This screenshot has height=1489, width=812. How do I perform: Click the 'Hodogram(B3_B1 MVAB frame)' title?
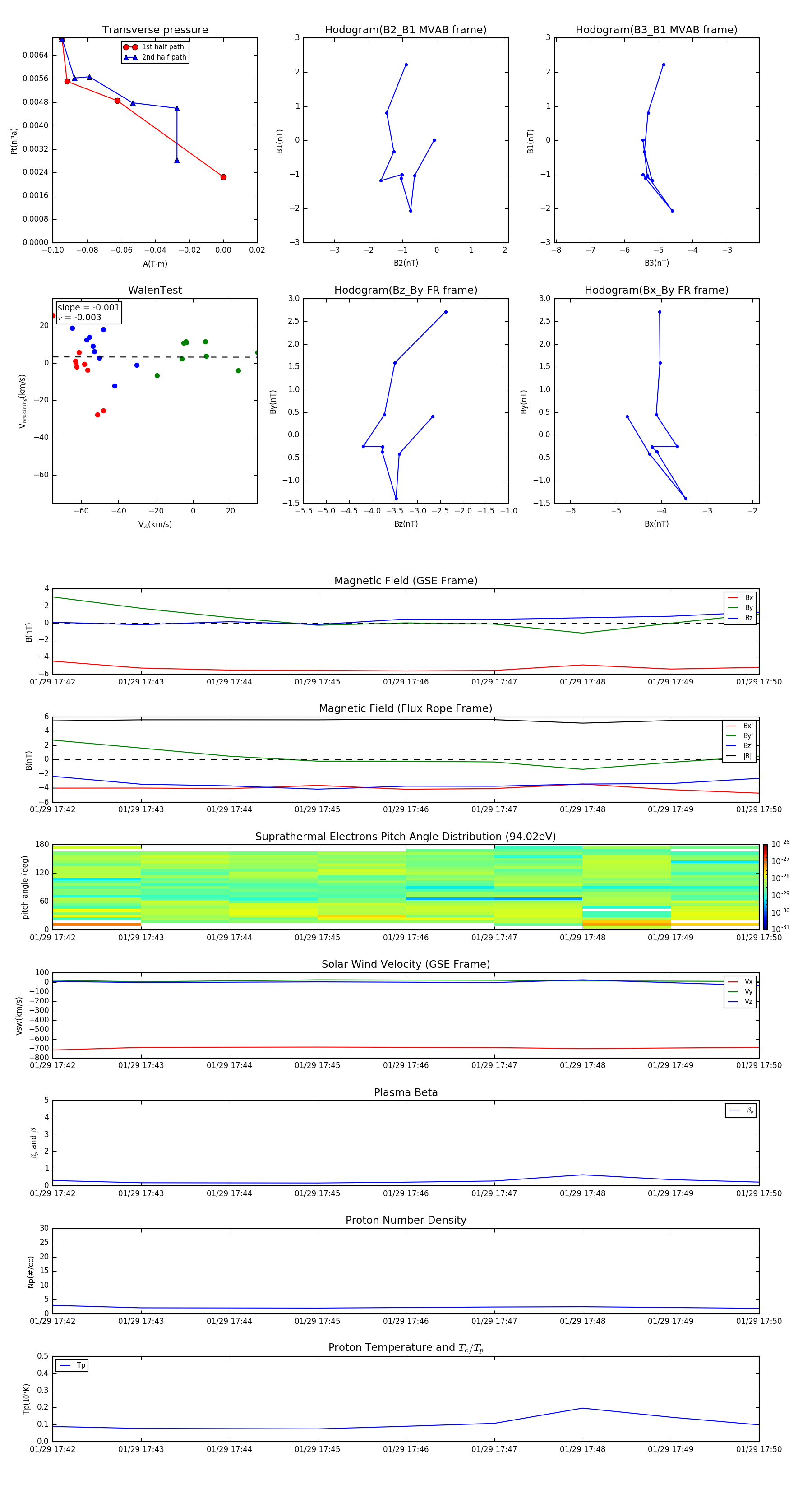(656, 29)
